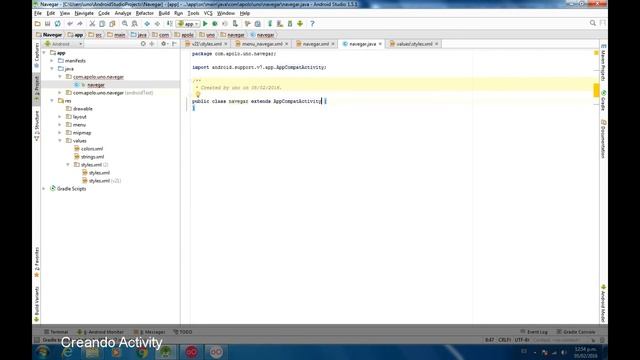Image resolution: width=640 pixels, height=360 pixels.
Task: Select the drawable folder
Action: coord(82,109)
